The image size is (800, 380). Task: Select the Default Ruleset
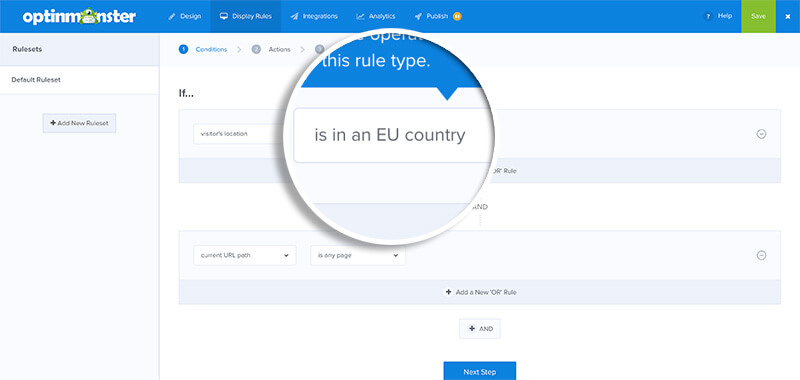(x=79, y=80)
